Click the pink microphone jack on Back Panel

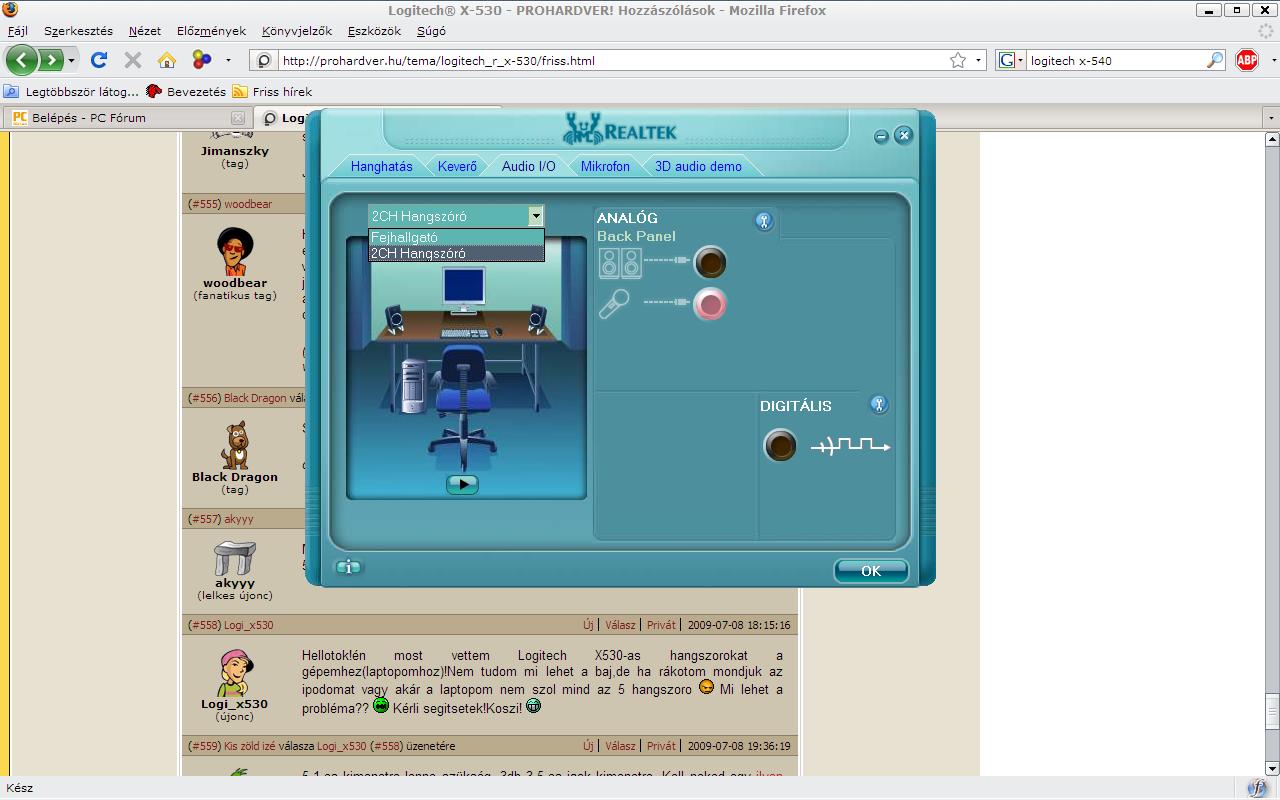710,304
